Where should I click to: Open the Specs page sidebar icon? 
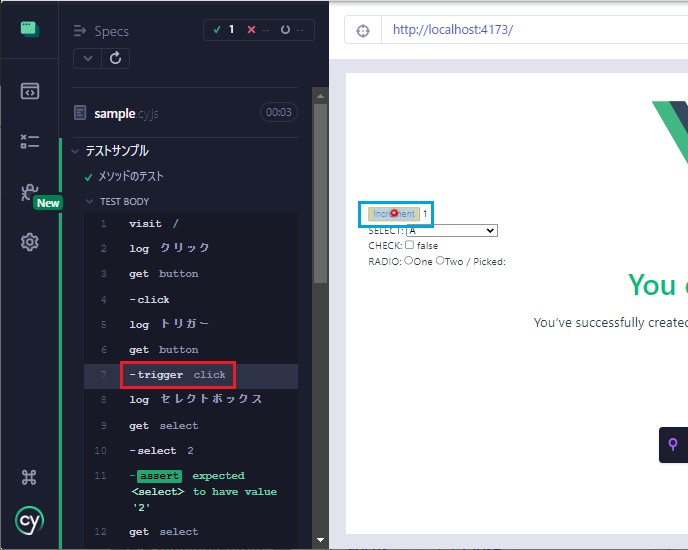(x=29, y=91)
